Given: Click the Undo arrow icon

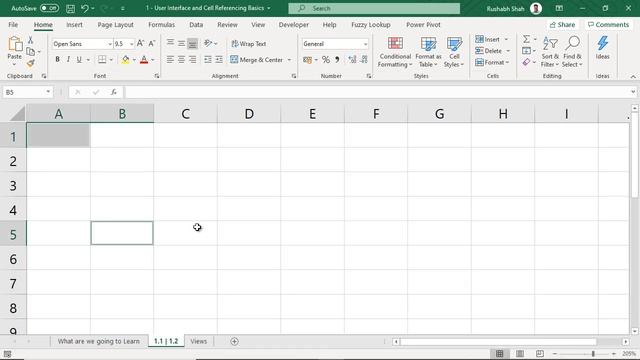Looking at the screenshot, I should [x=84, y=8].
